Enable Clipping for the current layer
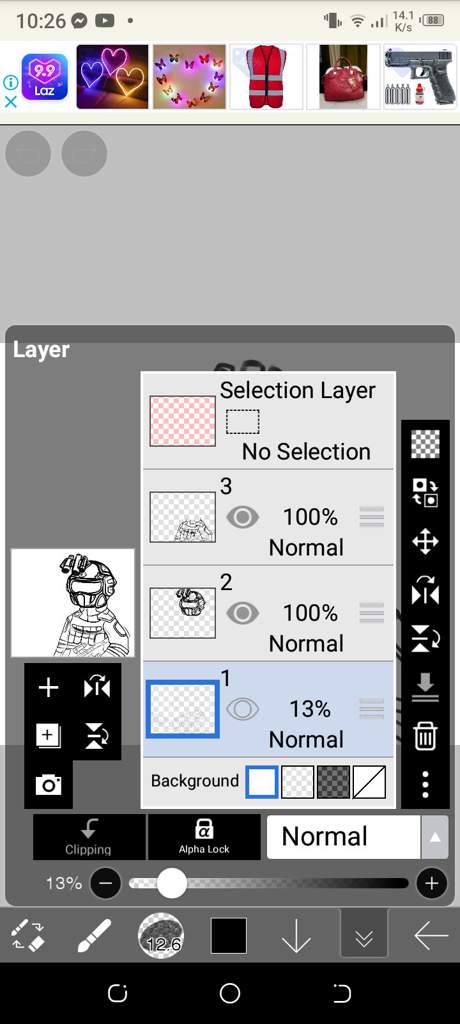This screenshot has width=460, height=1024. 89,837
